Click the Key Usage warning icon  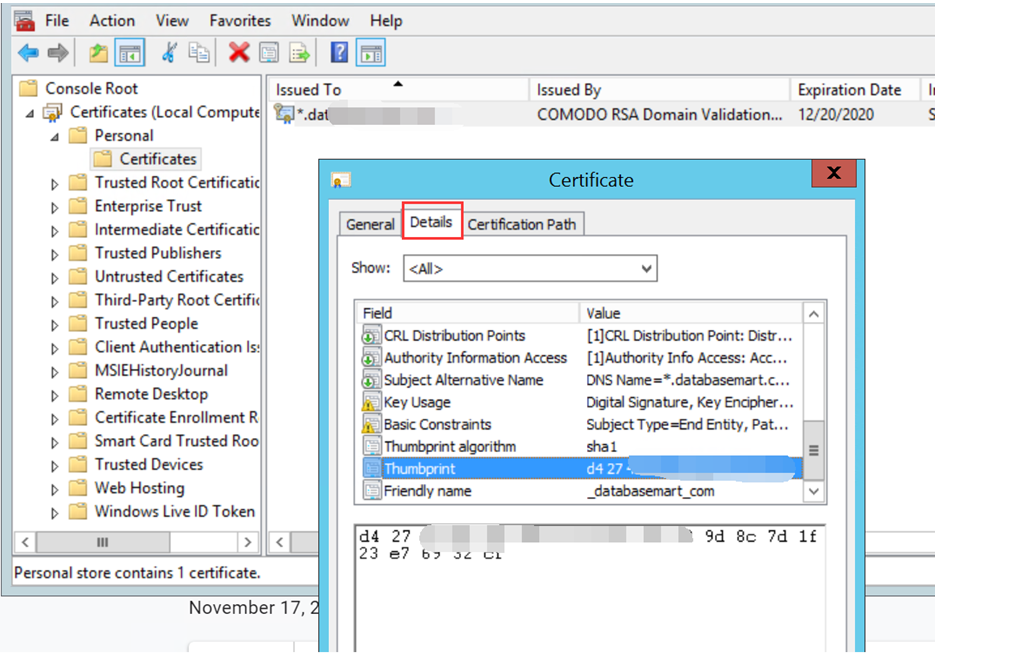point(371,402)
